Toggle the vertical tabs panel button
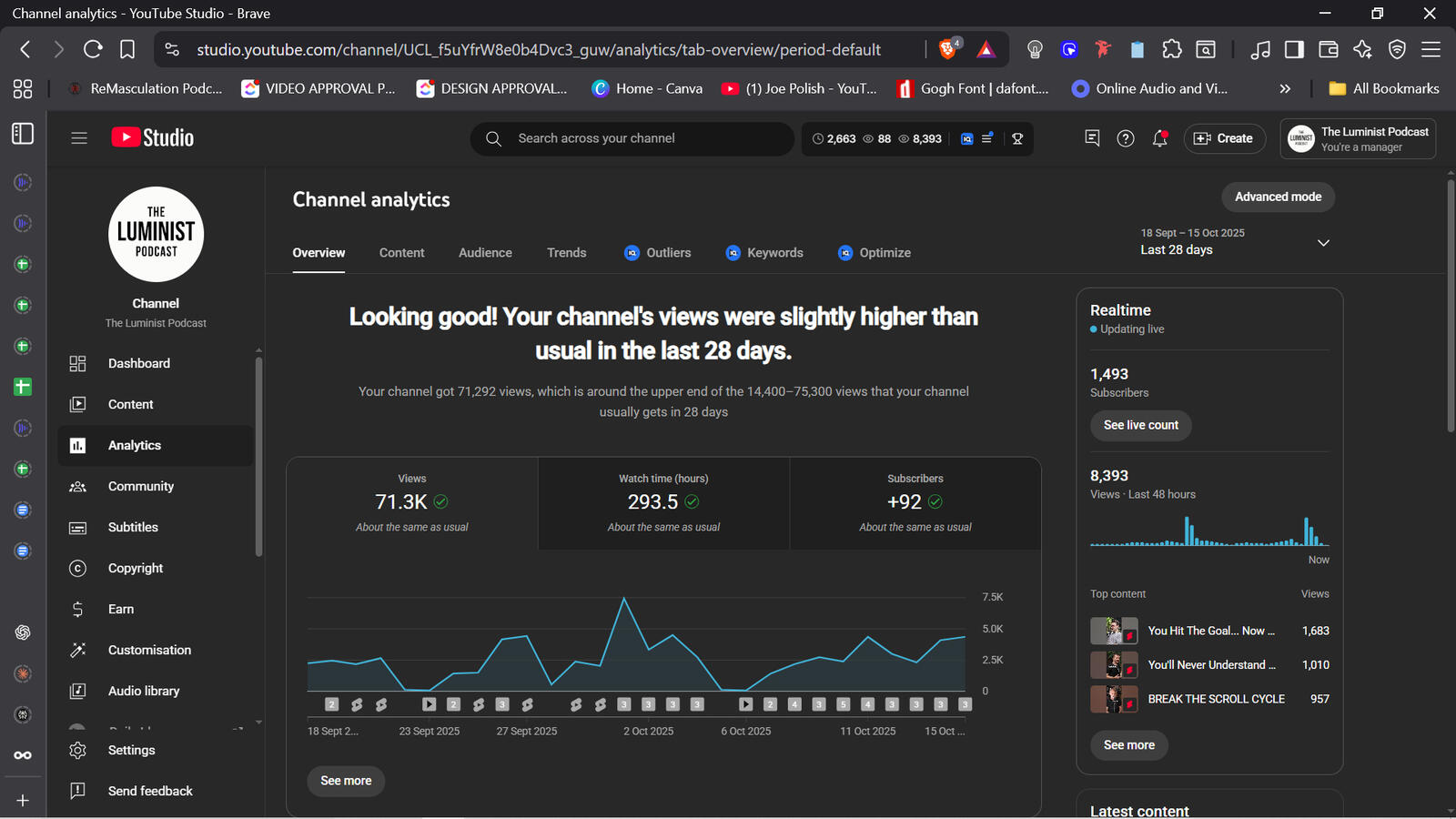 point(23,133)
